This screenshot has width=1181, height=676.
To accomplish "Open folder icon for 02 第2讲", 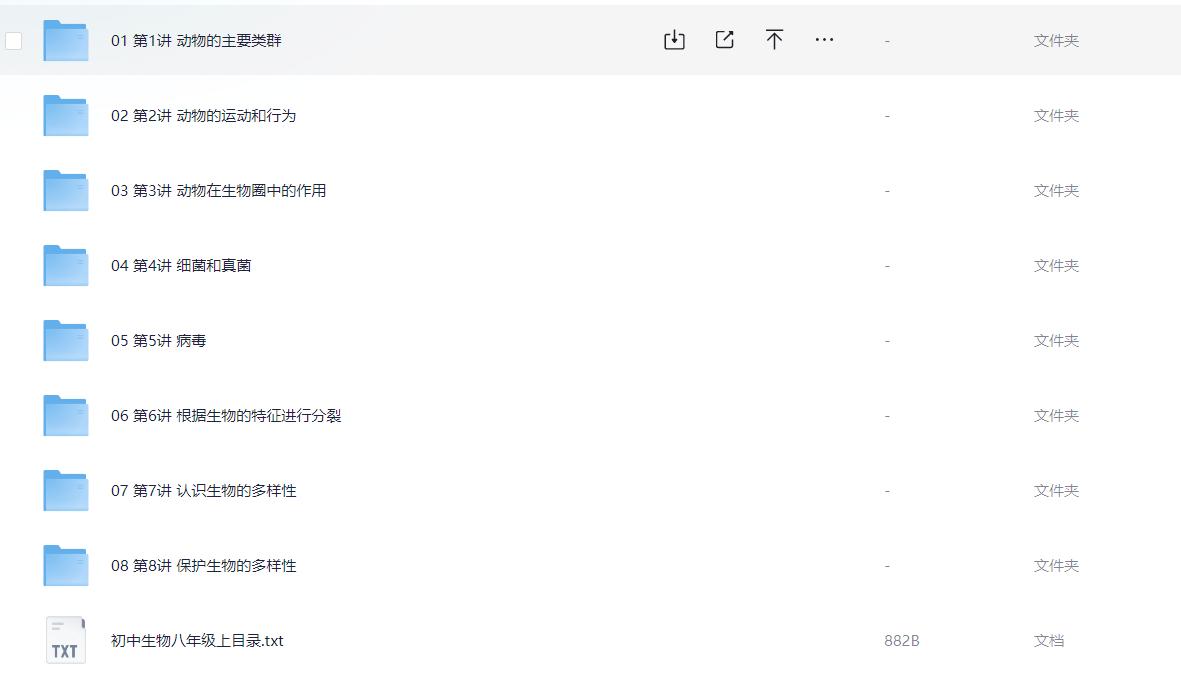I will click(x=66, y=116).
